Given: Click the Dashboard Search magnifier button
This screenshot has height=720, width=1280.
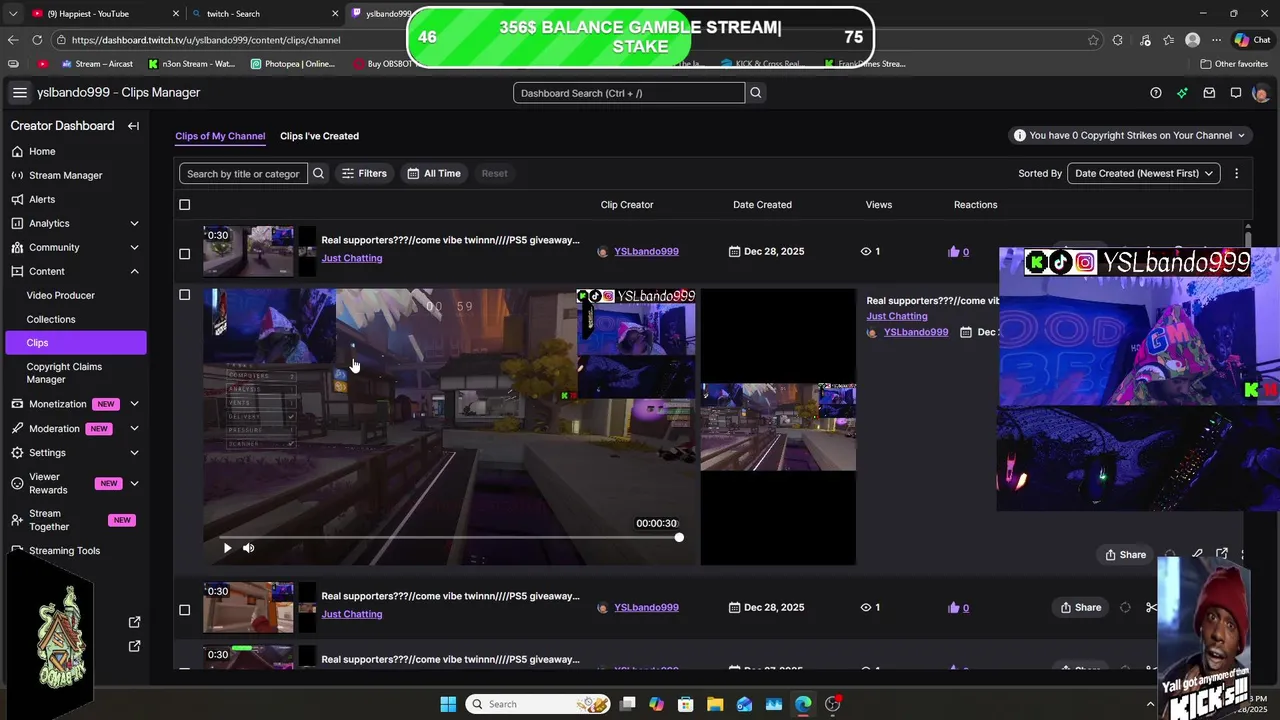Looking at the screenshot, I should point(756,93).
